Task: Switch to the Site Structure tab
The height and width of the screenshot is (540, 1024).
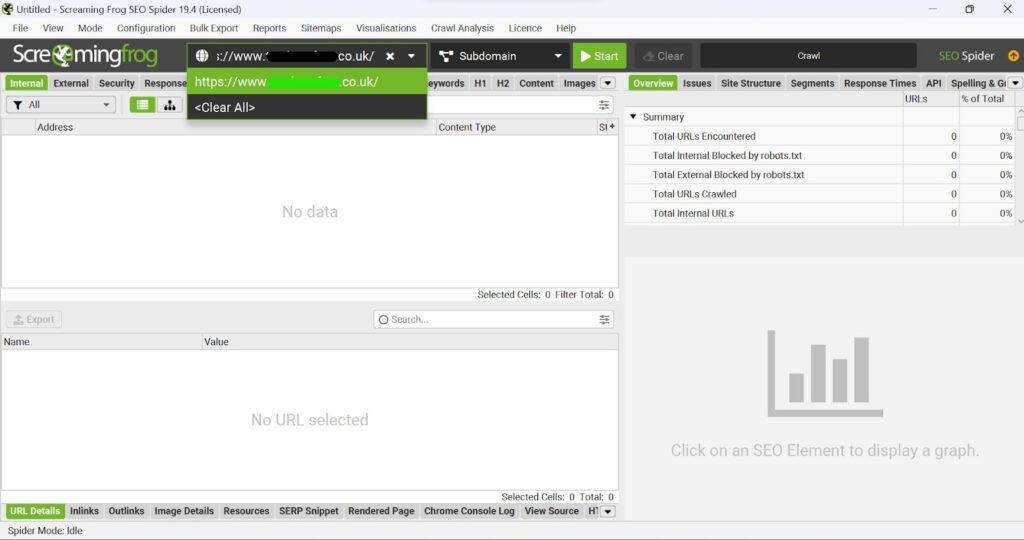Action: (751, 83)
